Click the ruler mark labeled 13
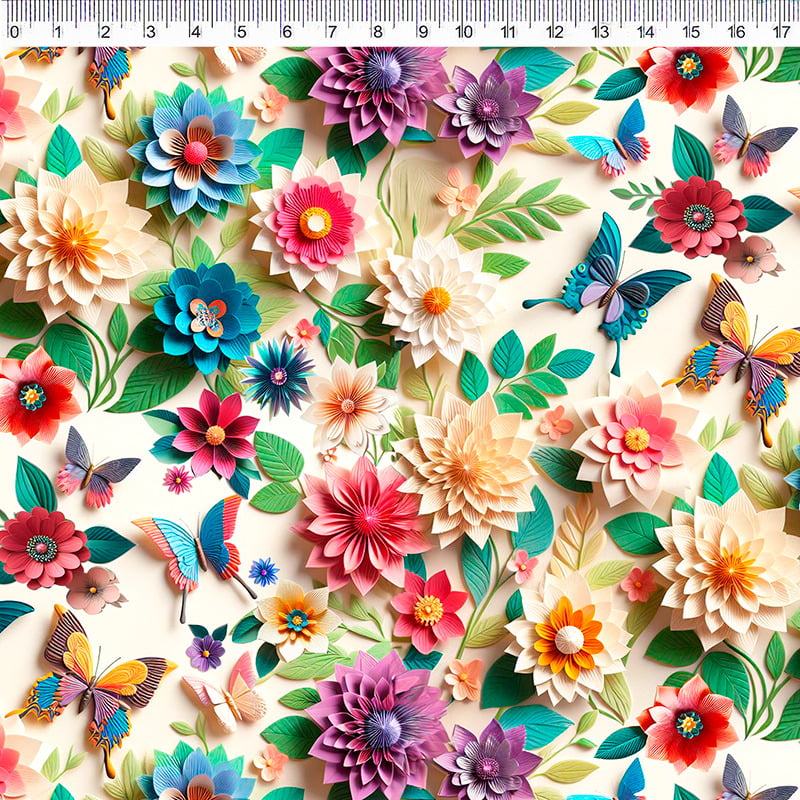The height and width of the screenshot is (800, 800). click(x=601, y=32)
